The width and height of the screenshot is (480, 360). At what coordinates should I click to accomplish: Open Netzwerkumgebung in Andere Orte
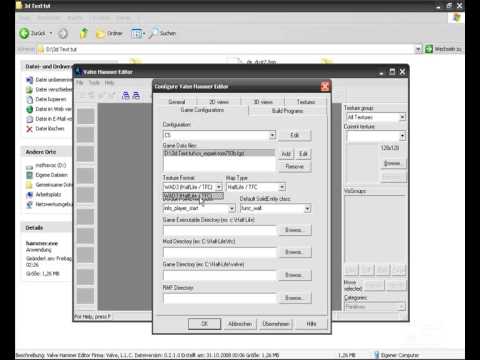[49, 204]
